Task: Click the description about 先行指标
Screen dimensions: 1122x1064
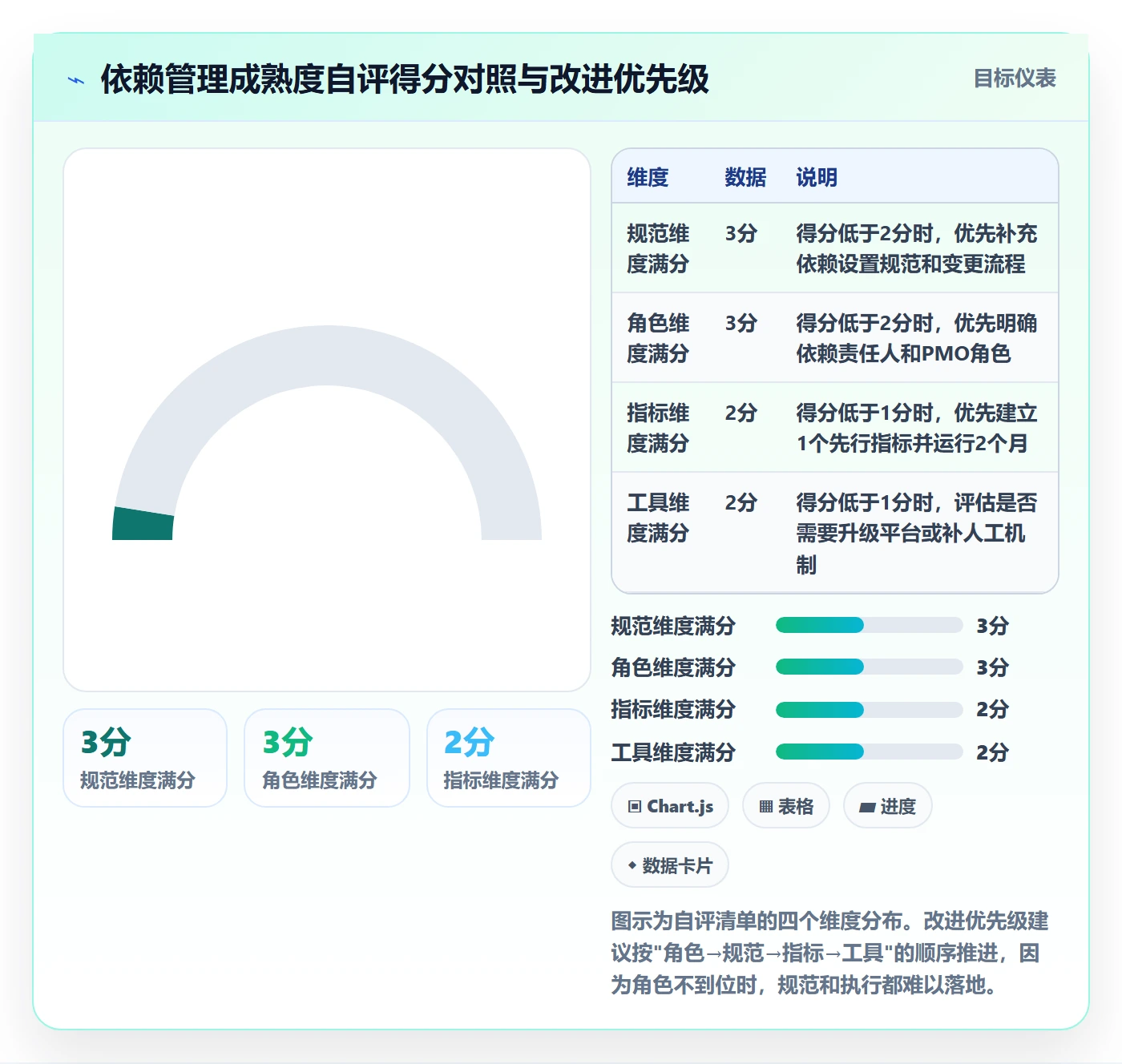Action: coord(916,428)
